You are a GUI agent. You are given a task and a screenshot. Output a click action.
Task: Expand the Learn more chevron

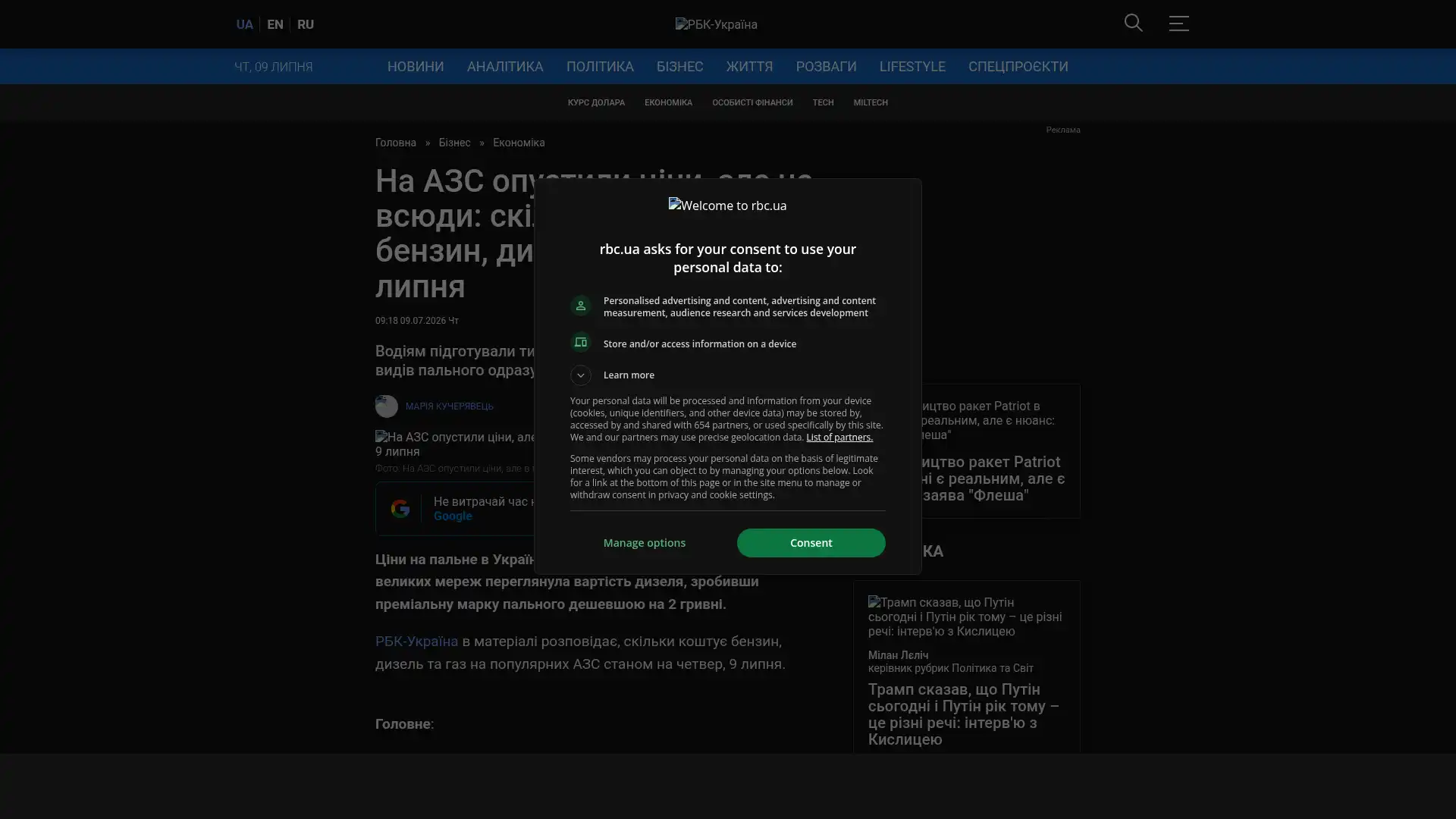click(x=580, y=375)
